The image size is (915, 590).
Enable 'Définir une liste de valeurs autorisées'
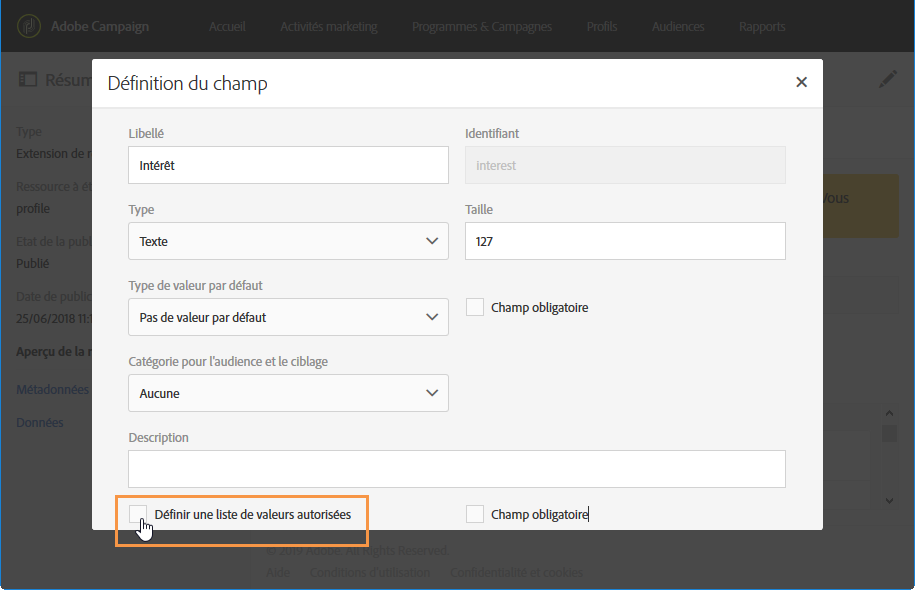(138, 515)
